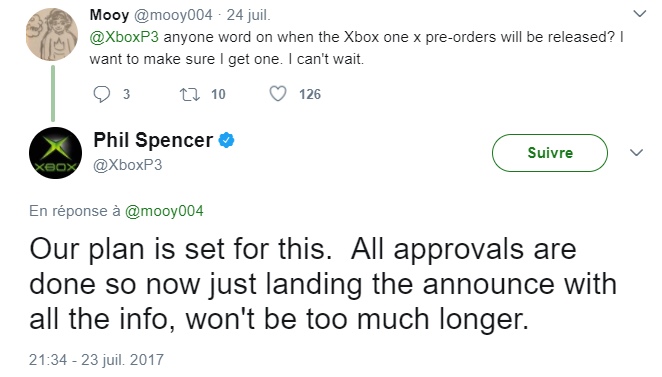
Task: Open the @XboxP3 mention in Mooy's tweet
Action: click(x=124, y=37)
